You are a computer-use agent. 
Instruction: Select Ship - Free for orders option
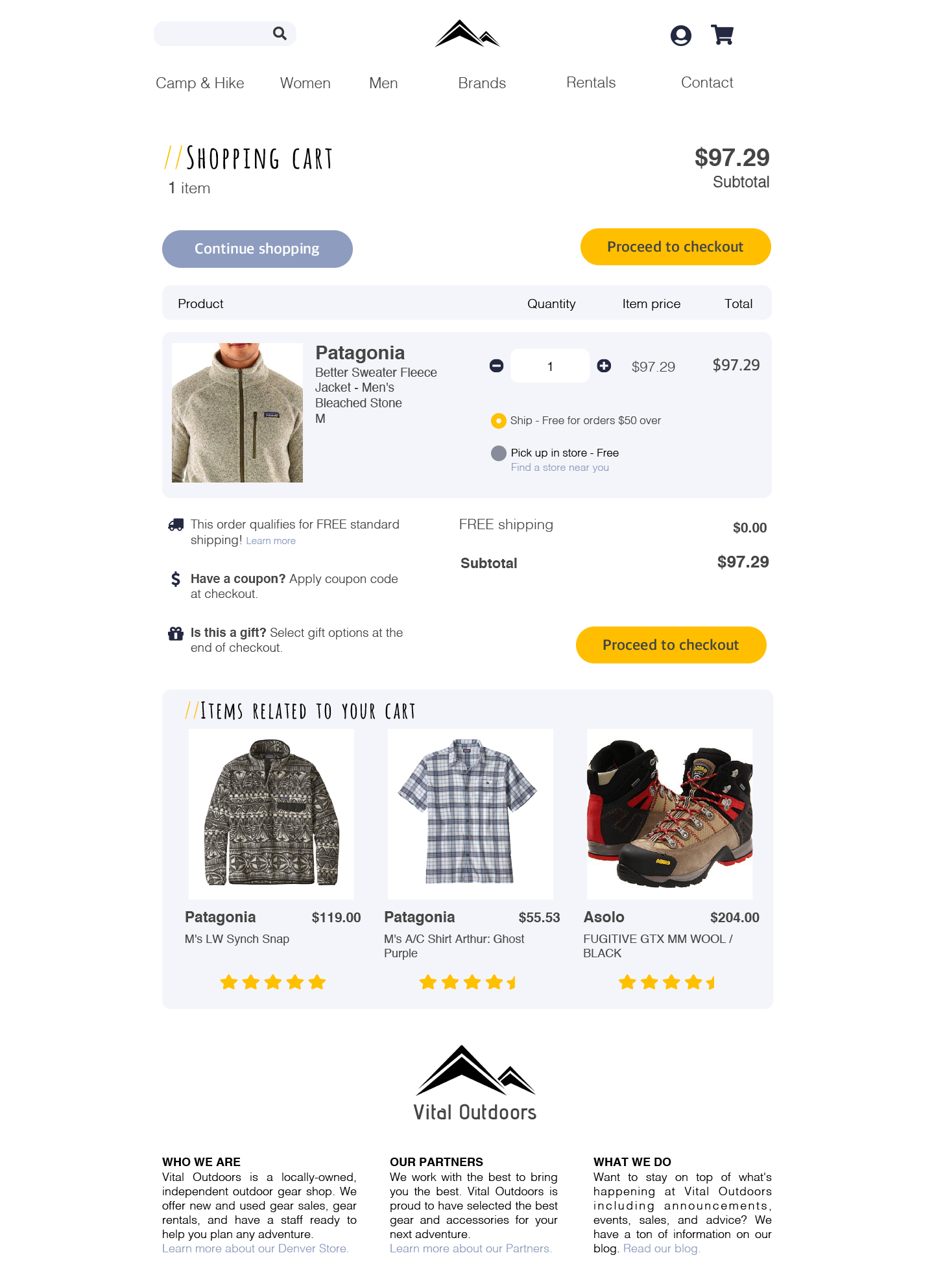pos(498,421)
